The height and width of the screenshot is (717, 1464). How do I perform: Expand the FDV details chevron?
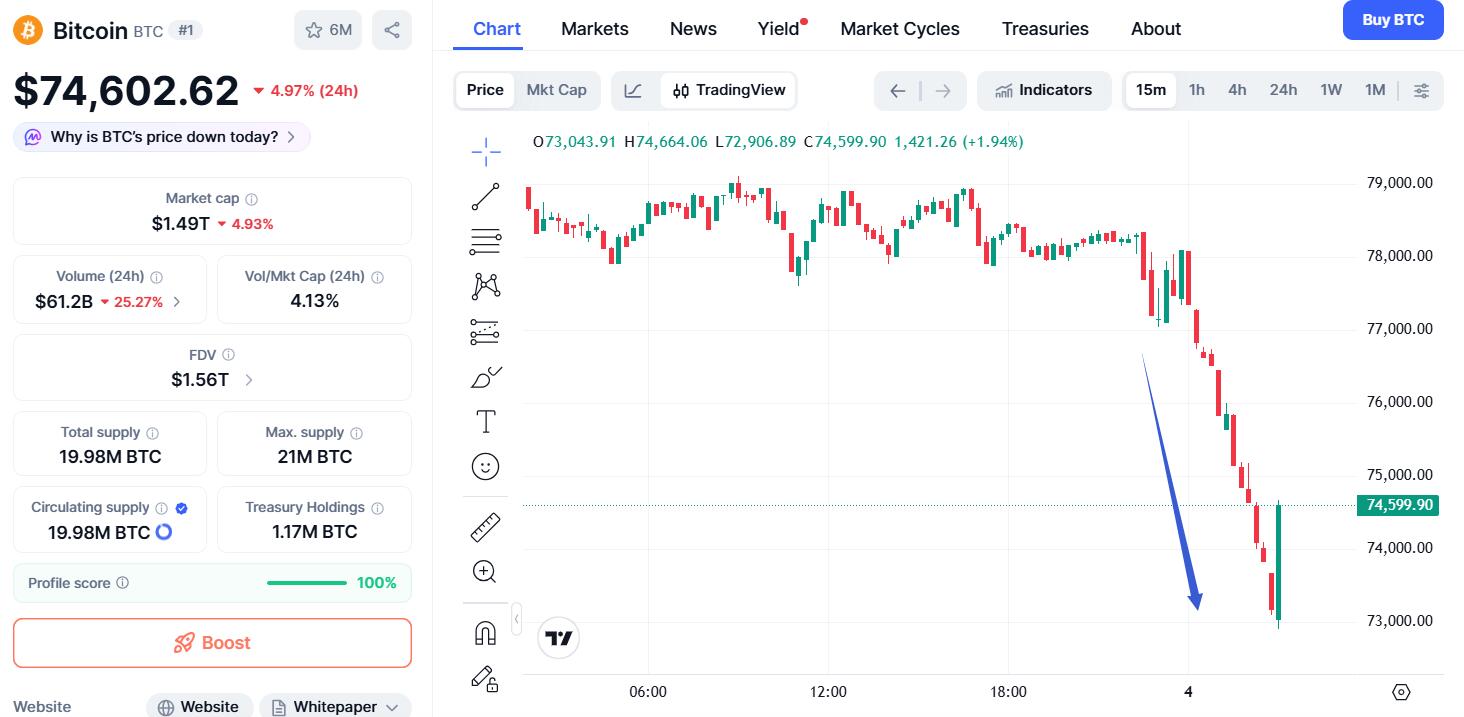(249, 380)
